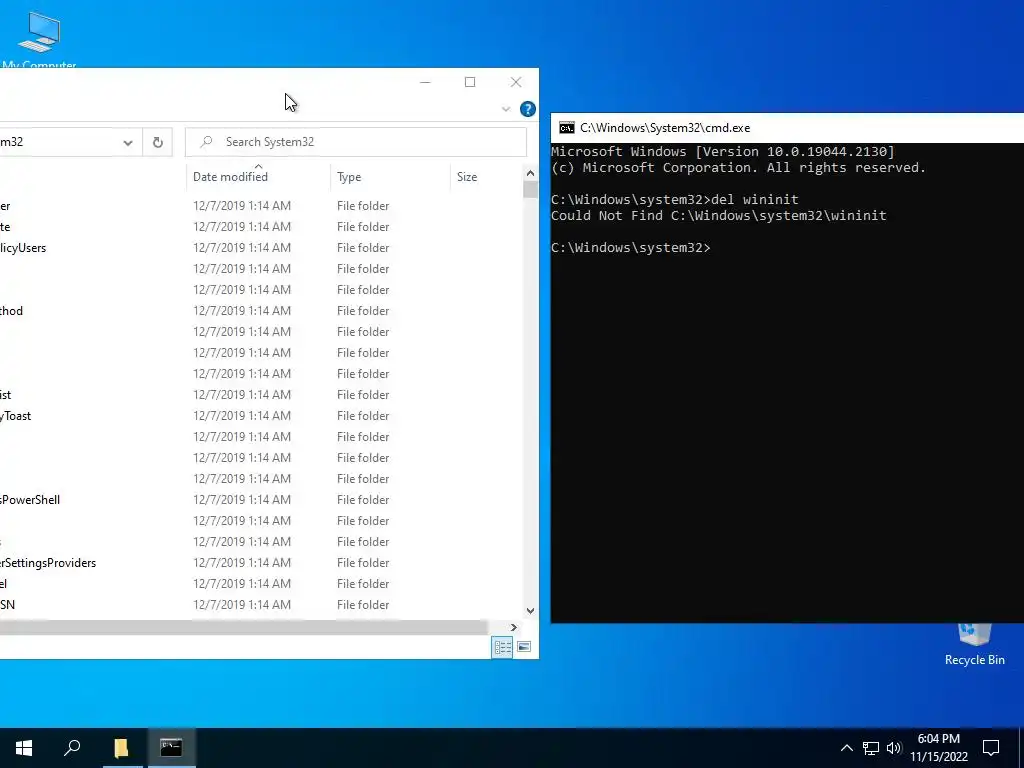Minimize the File Explorer window

425,82
